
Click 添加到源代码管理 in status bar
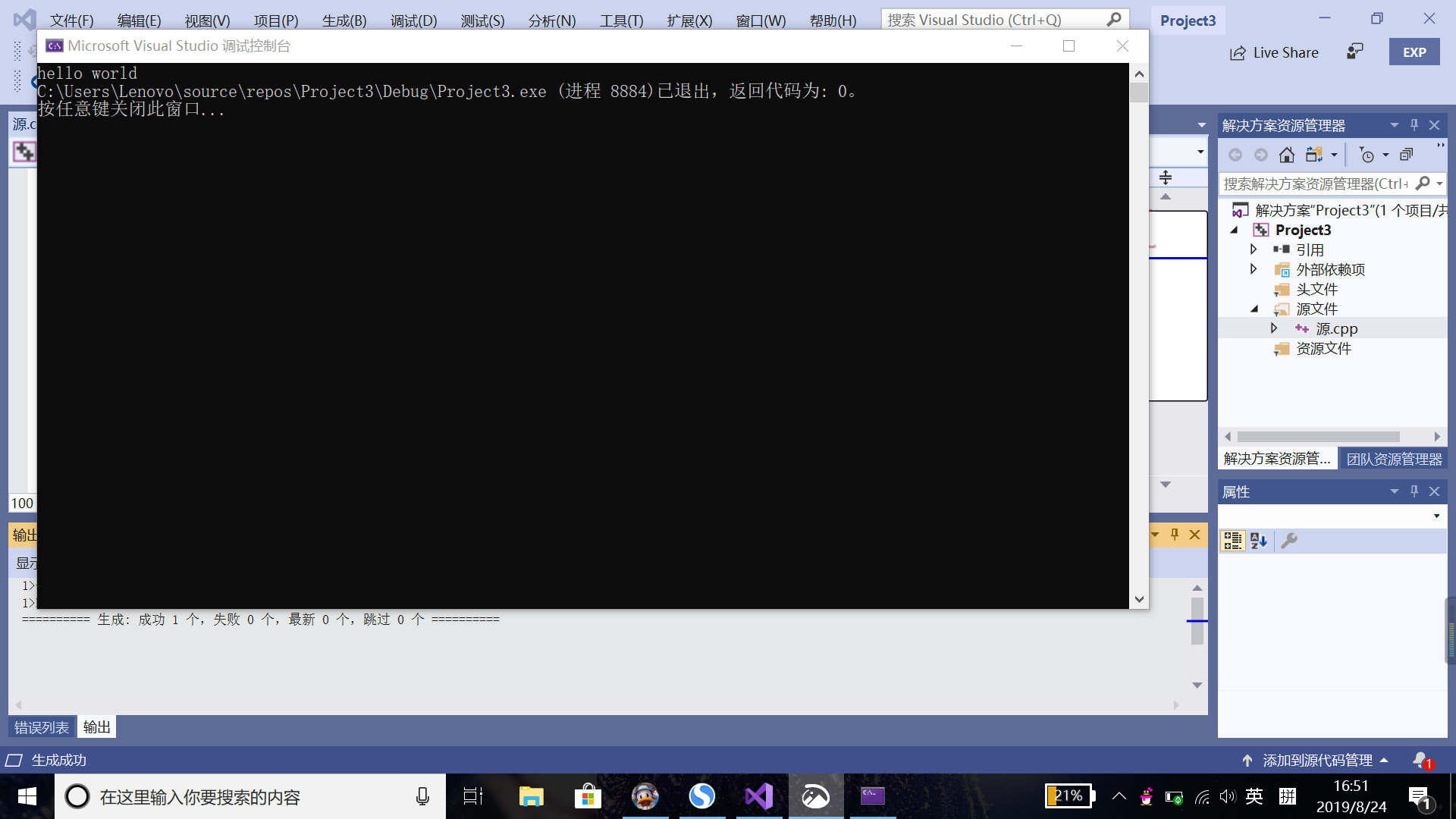pyautogui.click(x=1317, y=760)
